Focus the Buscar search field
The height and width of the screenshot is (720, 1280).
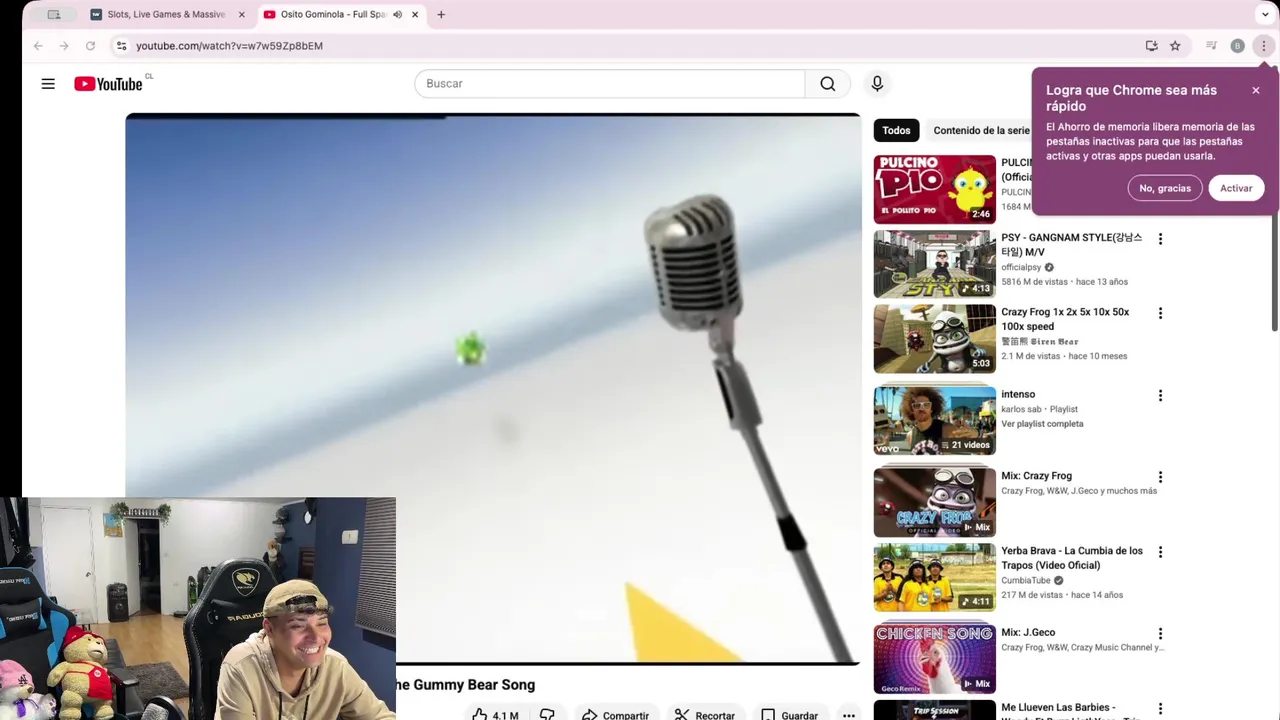[x=610, y=84]
